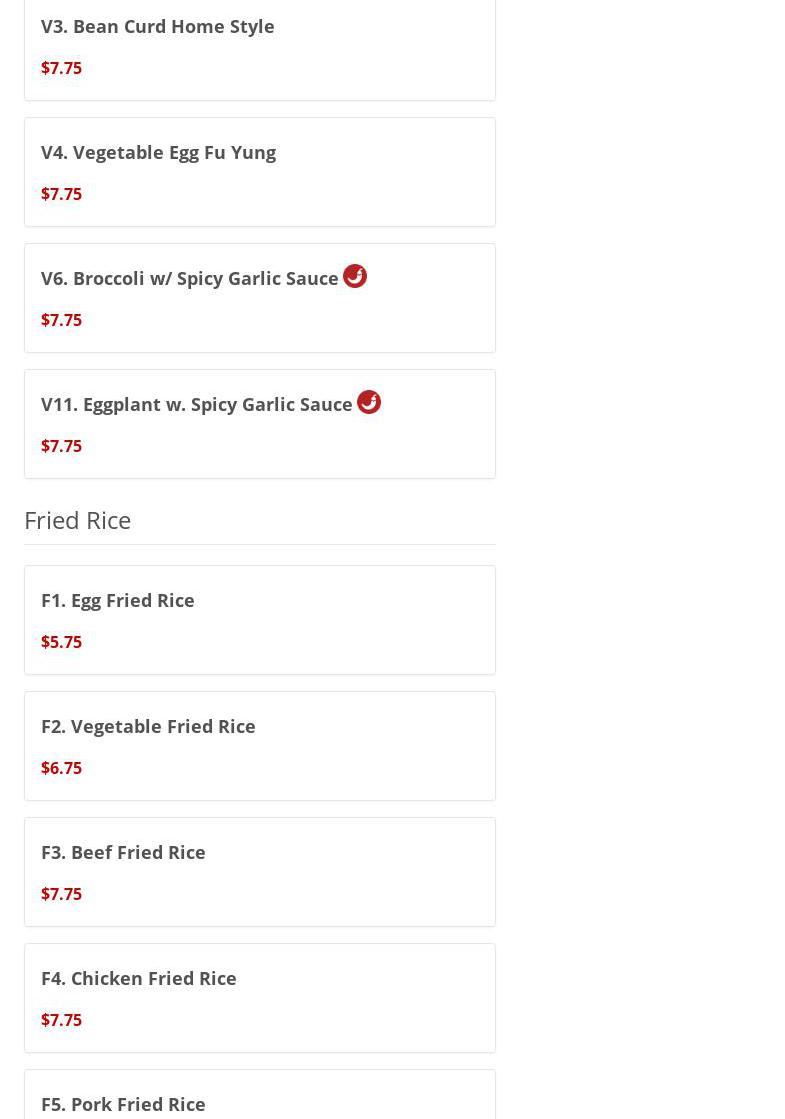Click the price under Vegetable Egg Fu Yung
The image size is (785, 1119).
(61, 194)
